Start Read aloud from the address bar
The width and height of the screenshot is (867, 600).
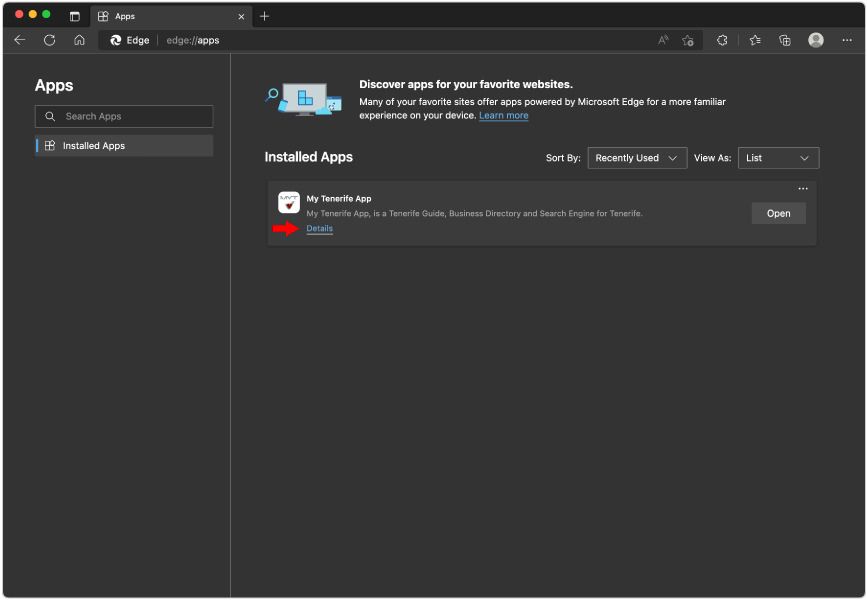[x=661, y=40]
